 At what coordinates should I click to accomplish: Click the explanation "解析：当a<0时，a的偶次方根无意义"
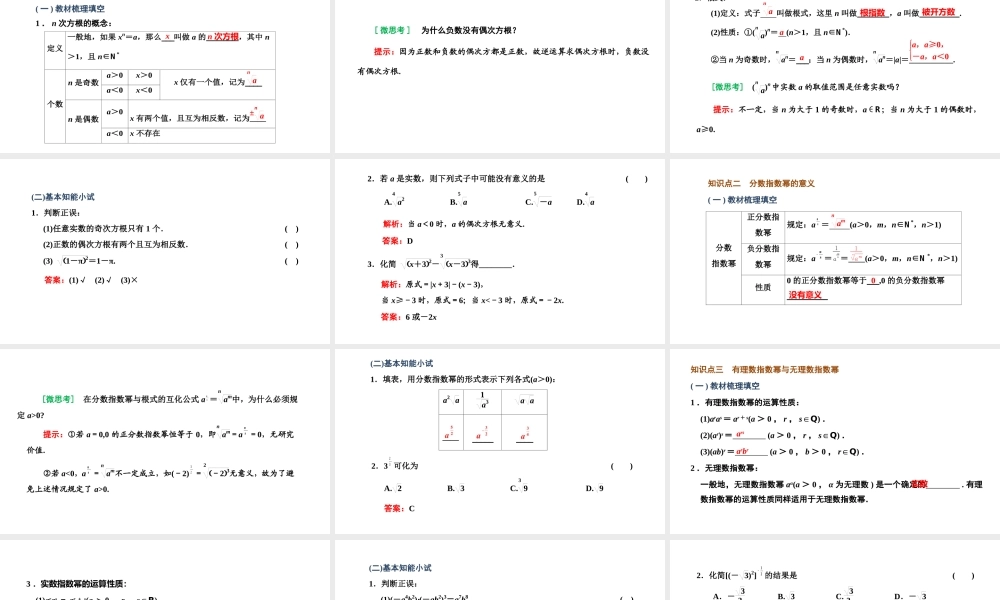click(x=453, y=224)
